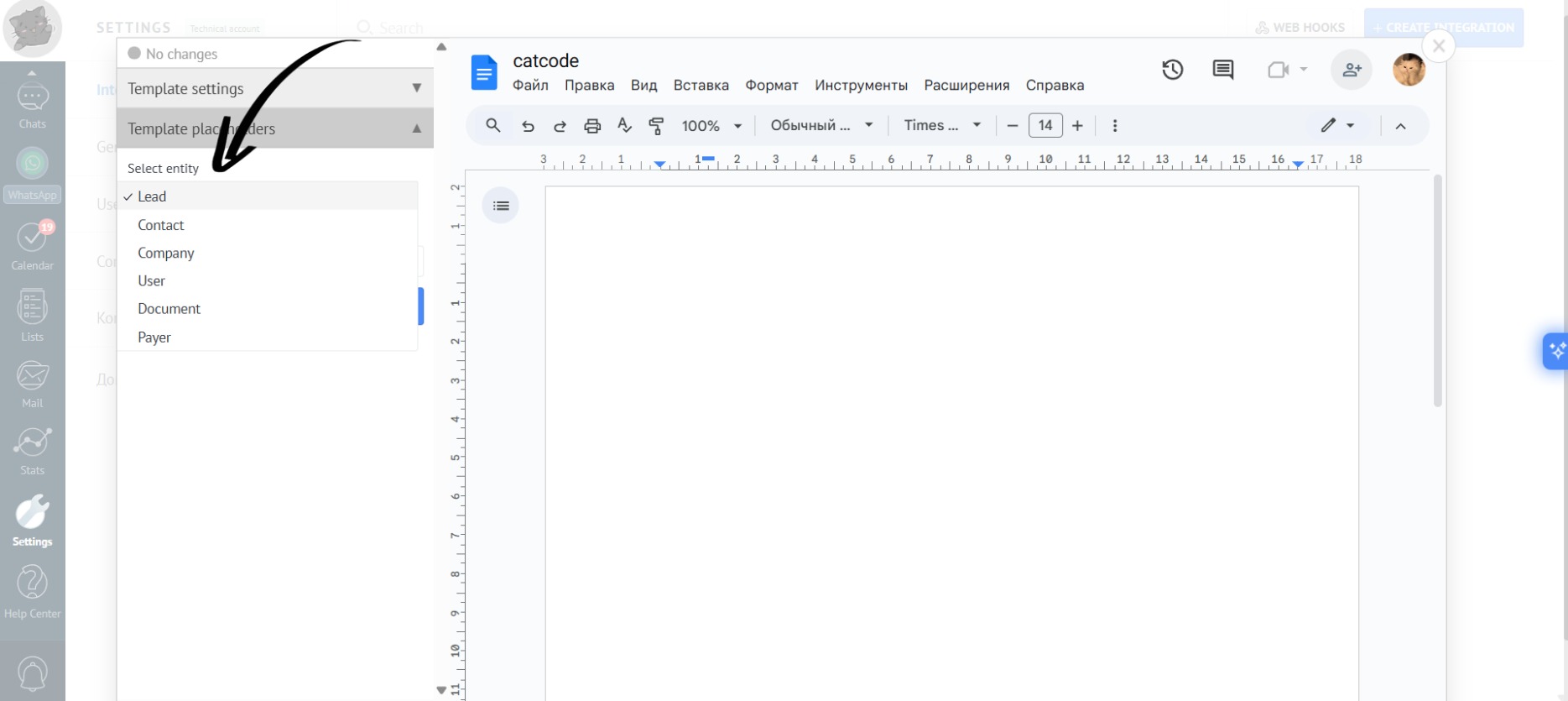Click the undo arrow in toolbar
Screen dimensions: 1568x701
(528, 126)
